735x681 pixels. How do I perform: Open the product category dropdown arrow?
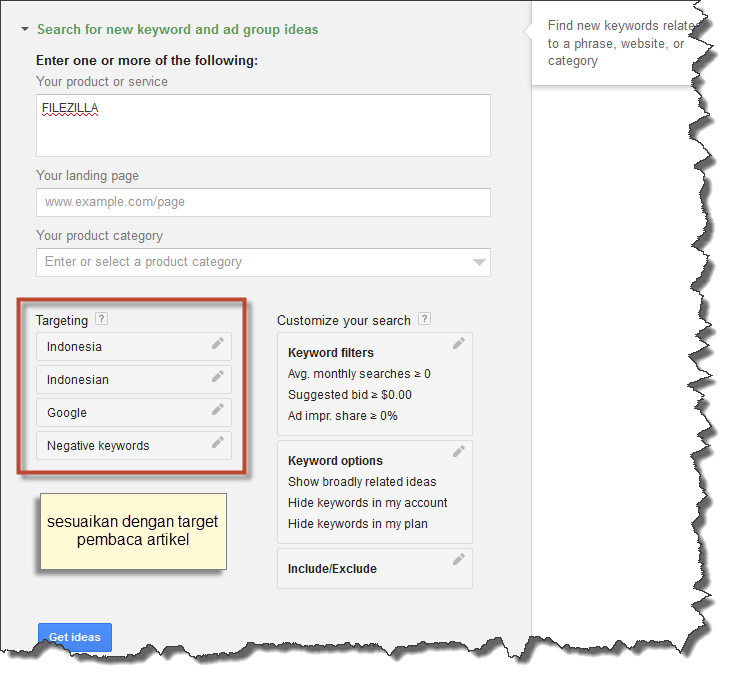(x=480, y=263)
